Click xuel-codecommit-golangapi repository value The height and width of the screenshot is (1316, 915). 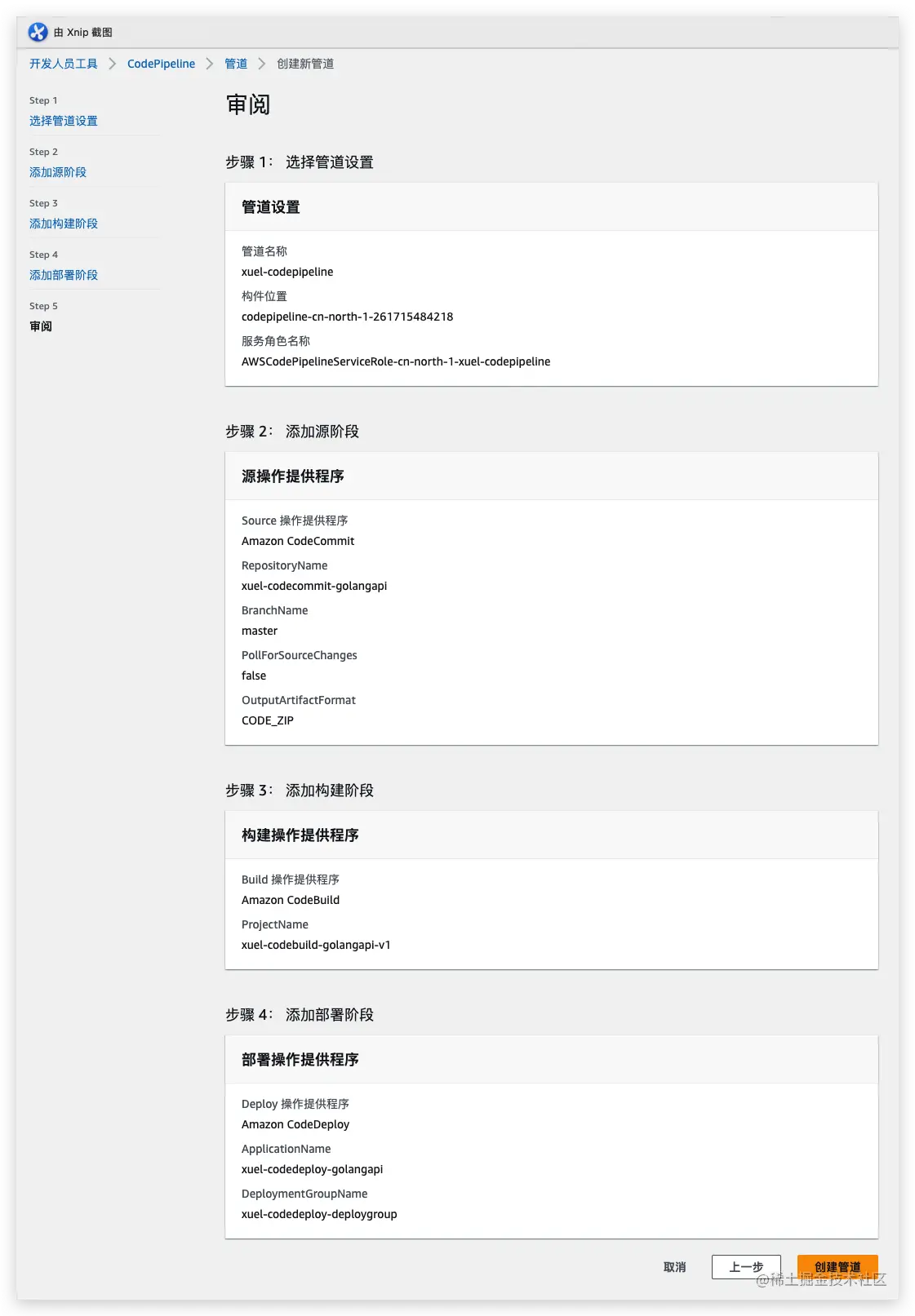314,586
